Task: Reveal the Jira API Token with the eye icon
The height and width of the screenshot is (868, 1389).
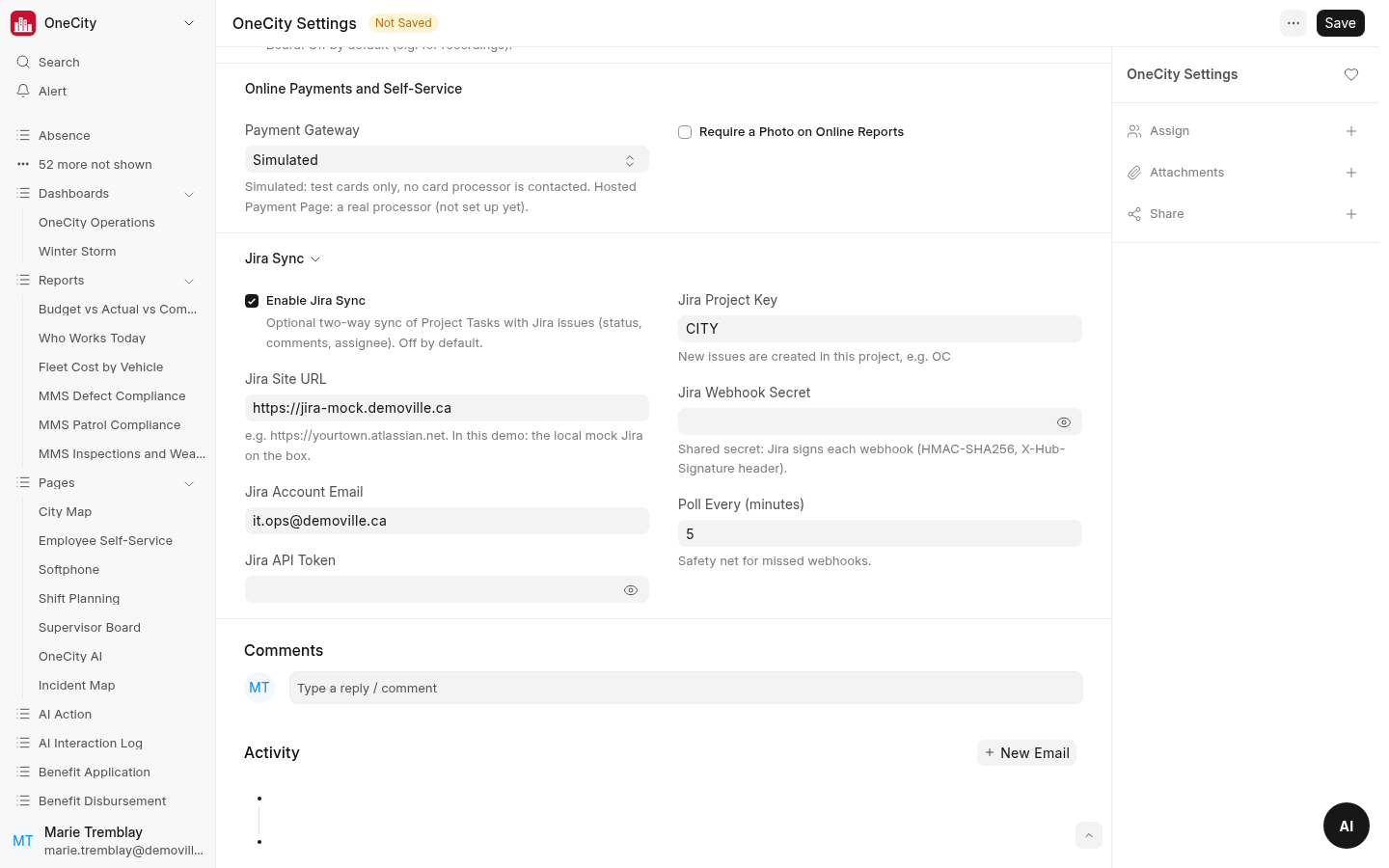Action: tap(631, 590)
